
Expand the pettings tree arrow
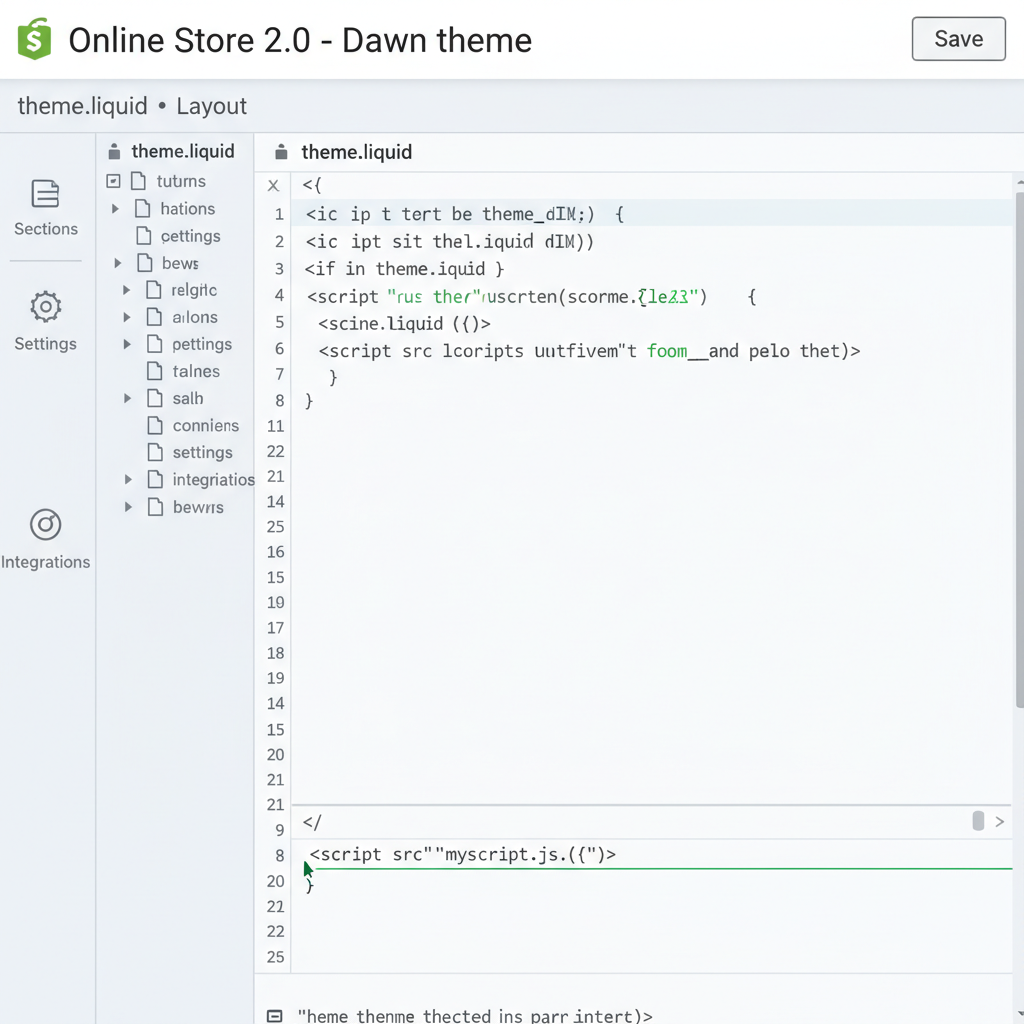(127, 344)
